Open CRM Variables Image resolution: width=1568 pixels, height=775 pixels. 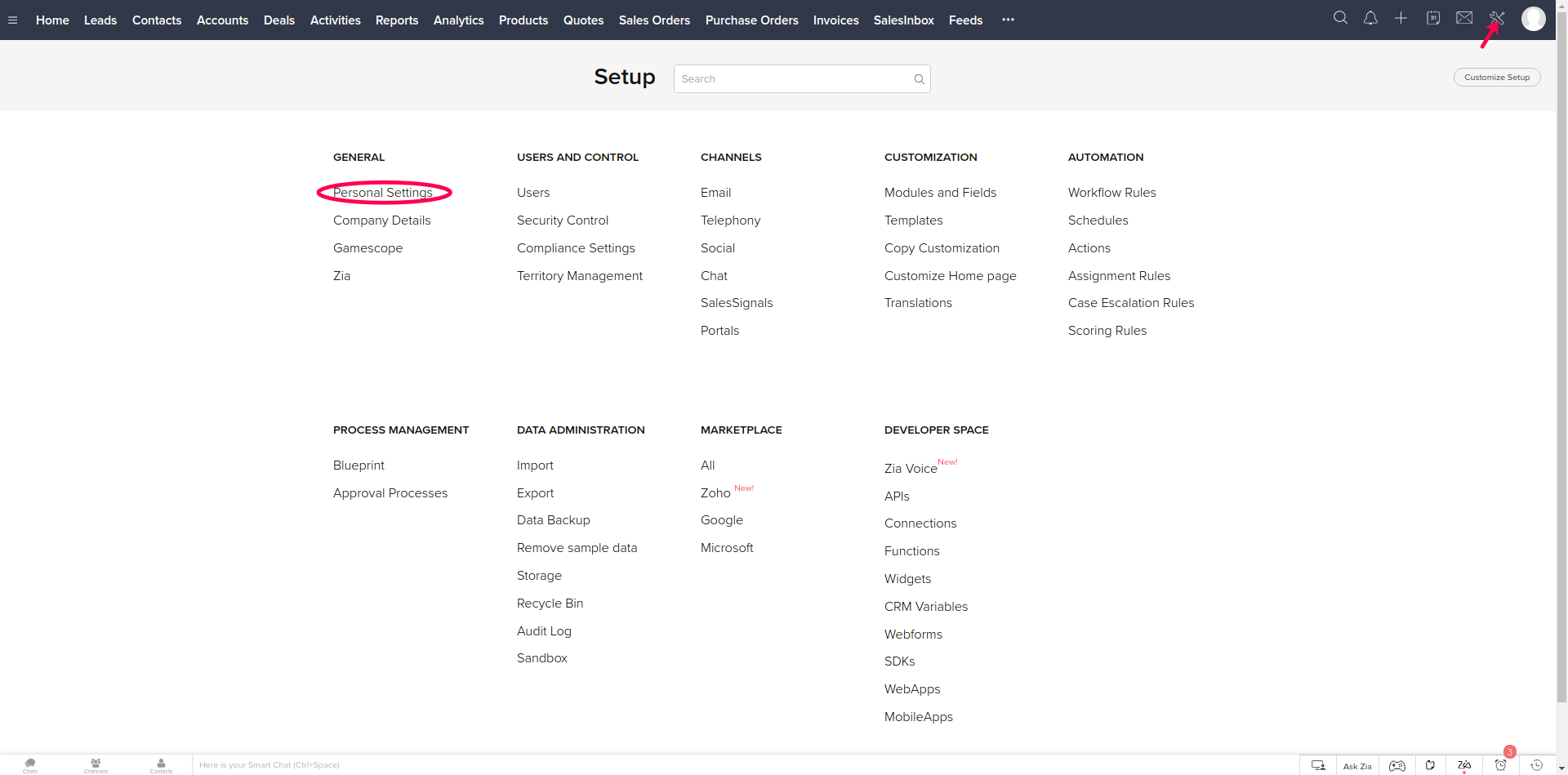(x=926, y=607)
